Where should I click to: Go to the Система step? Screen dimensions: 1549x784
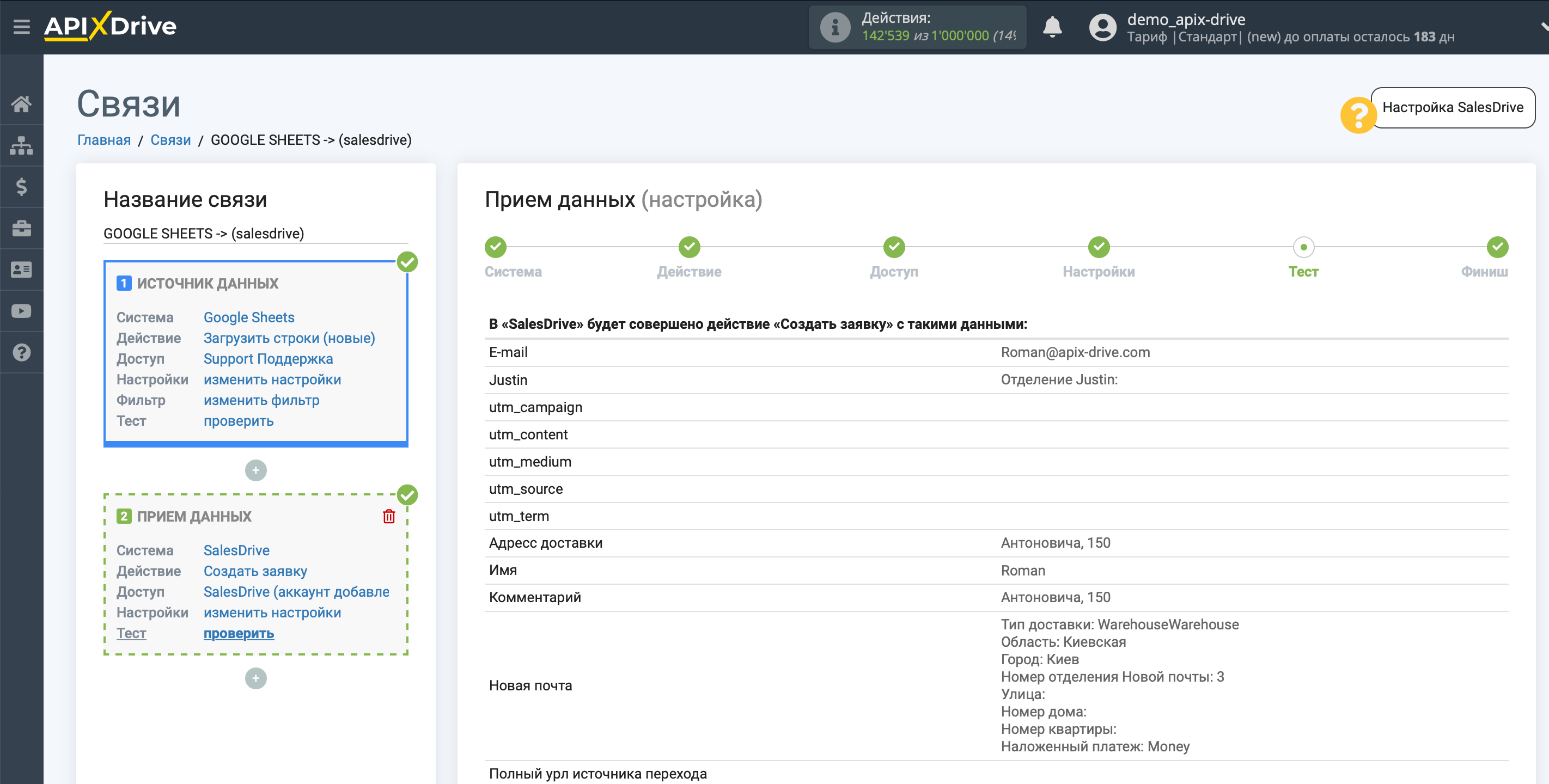[x=496, y=247]
